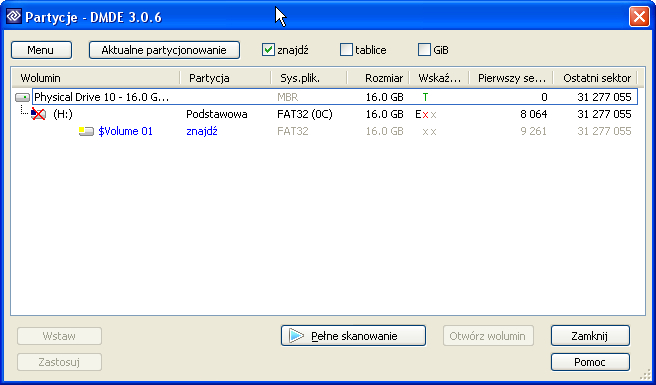Image resolution: width=656 pixels, height=385 pixels.
Task: Click Aktualne partycjonowanie button
Action: (164, 50)
